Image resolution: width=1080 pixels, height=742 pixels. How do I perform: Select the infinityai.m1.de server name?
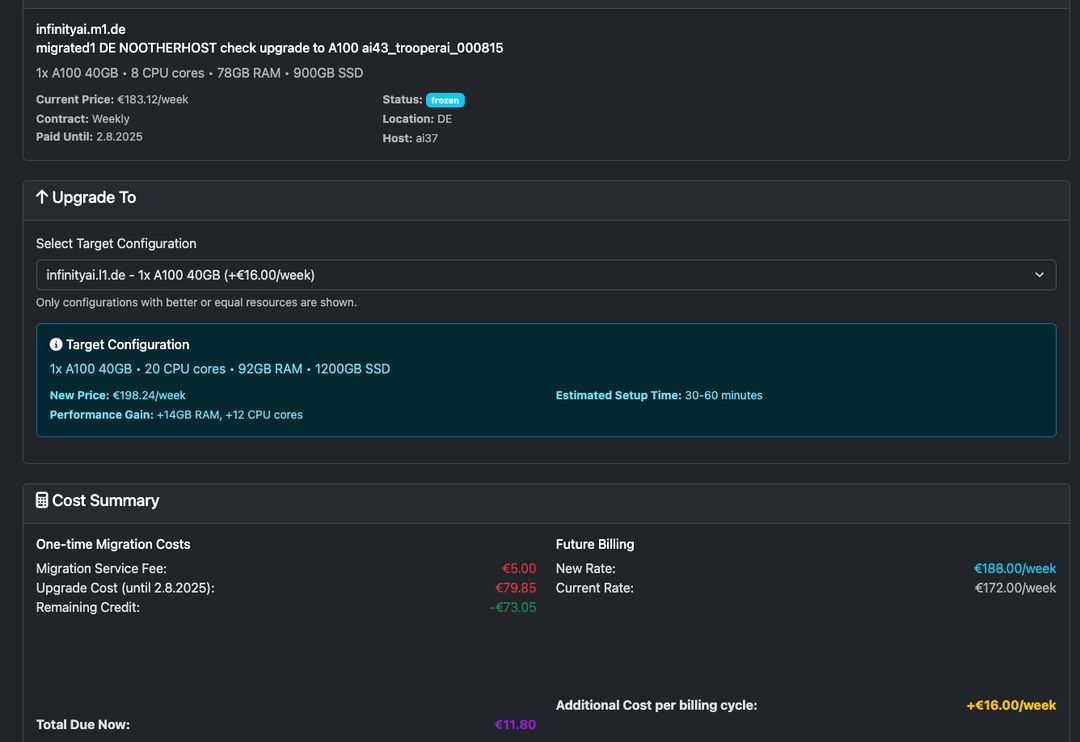coord(81,29)
